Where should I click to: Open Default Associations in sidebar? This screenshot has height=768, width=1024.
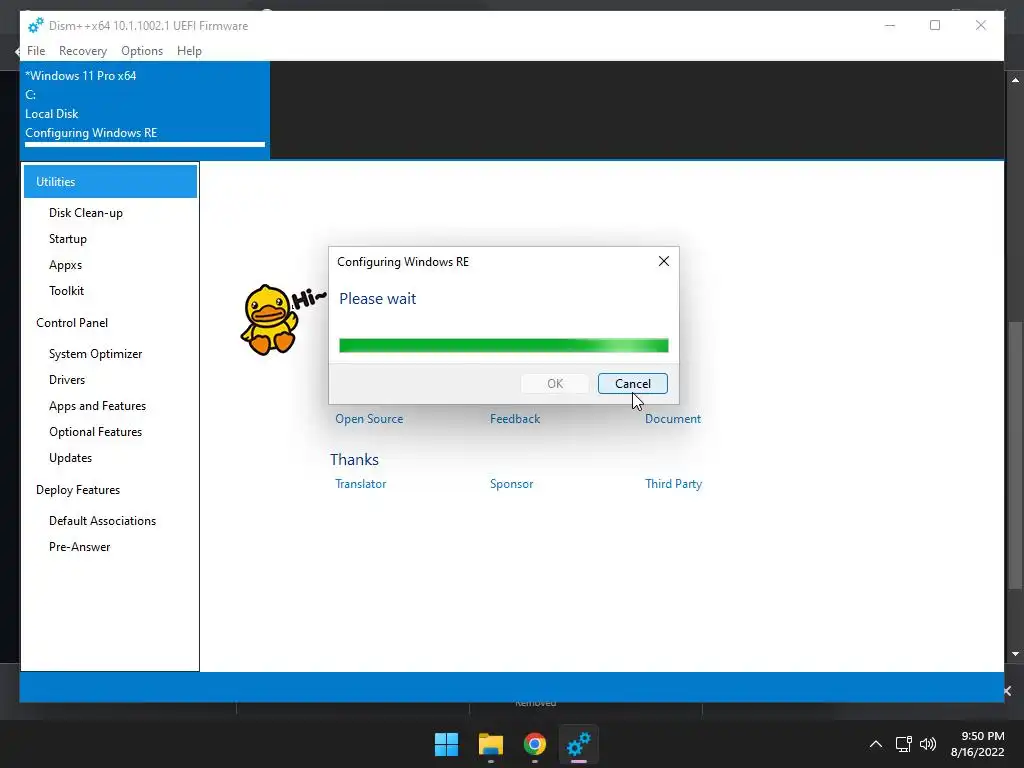click(x=103, y=521)
